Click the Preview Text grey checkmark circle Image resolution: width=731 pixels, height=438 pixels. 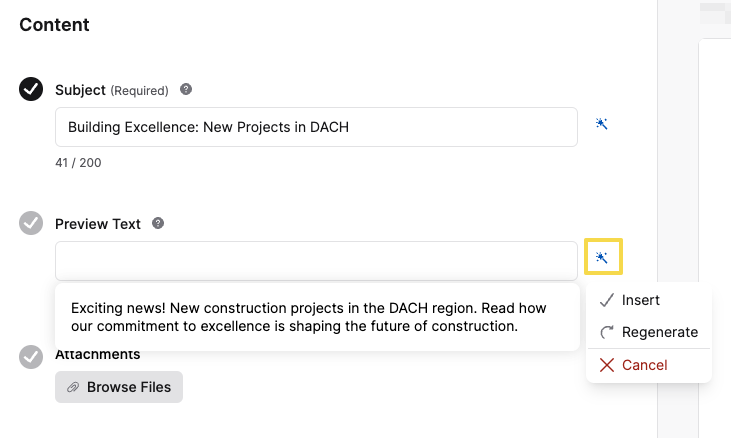point(31,223)
